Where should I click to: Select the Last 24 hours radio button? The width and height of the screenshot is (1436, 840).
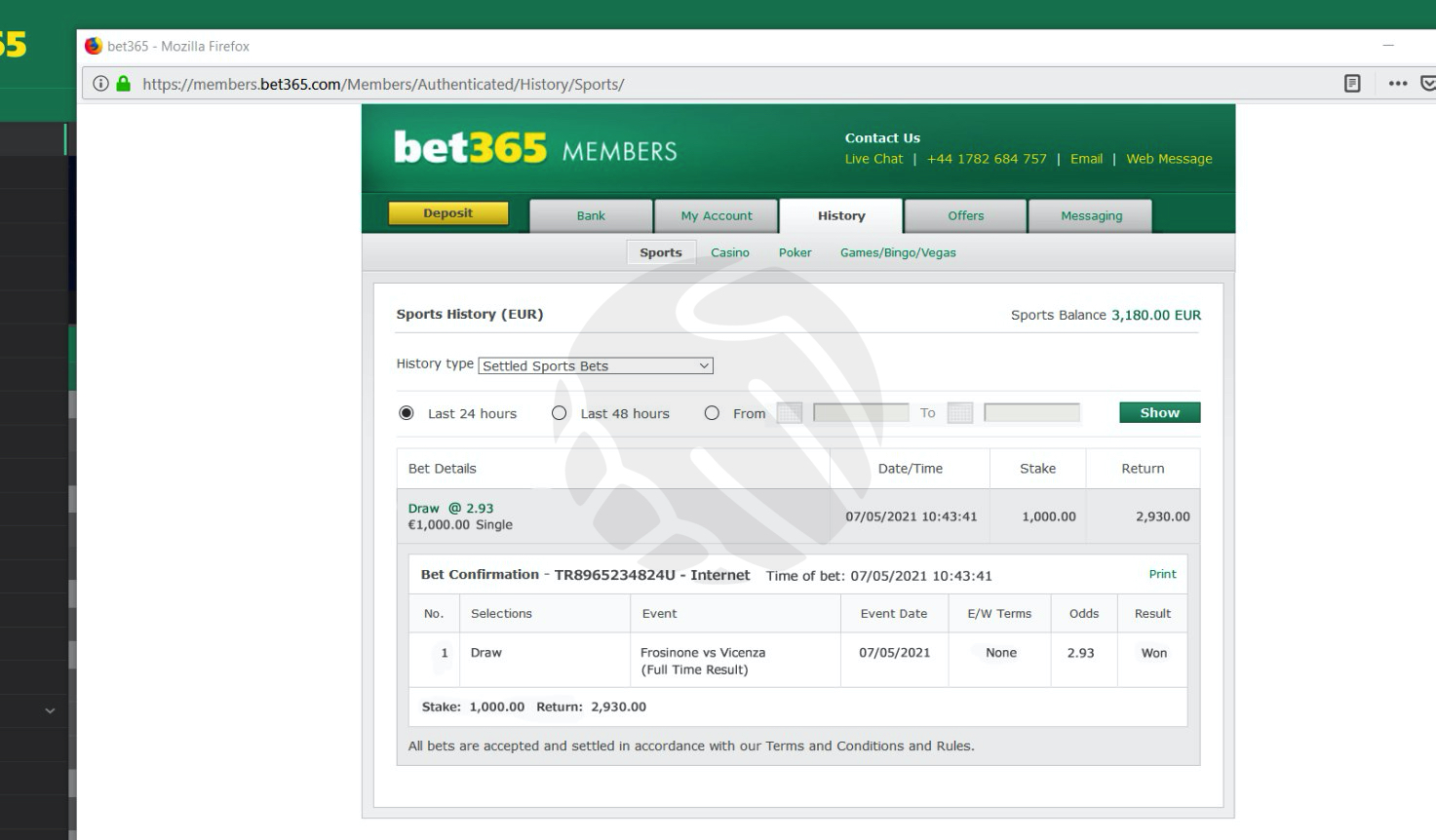tap(407, 413)
